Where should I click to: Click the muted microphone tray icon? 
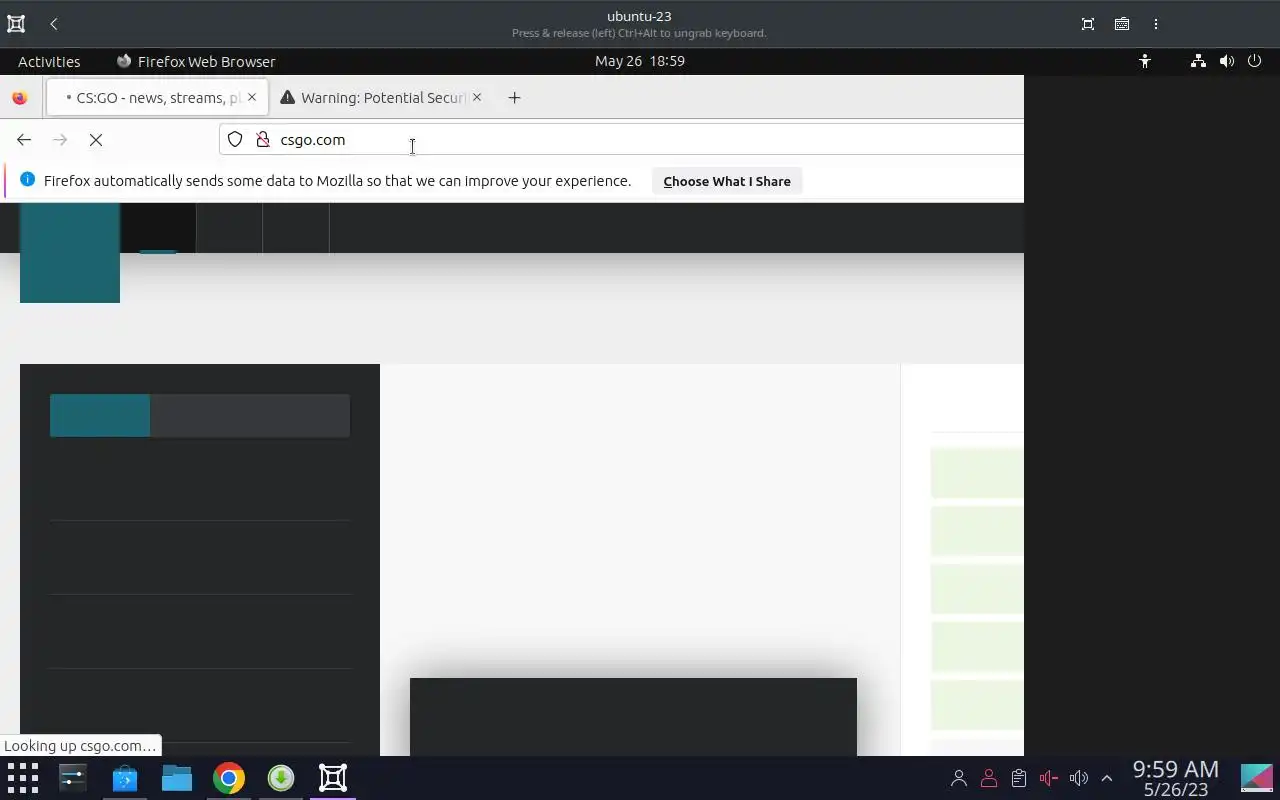(x=1049, y=778)
